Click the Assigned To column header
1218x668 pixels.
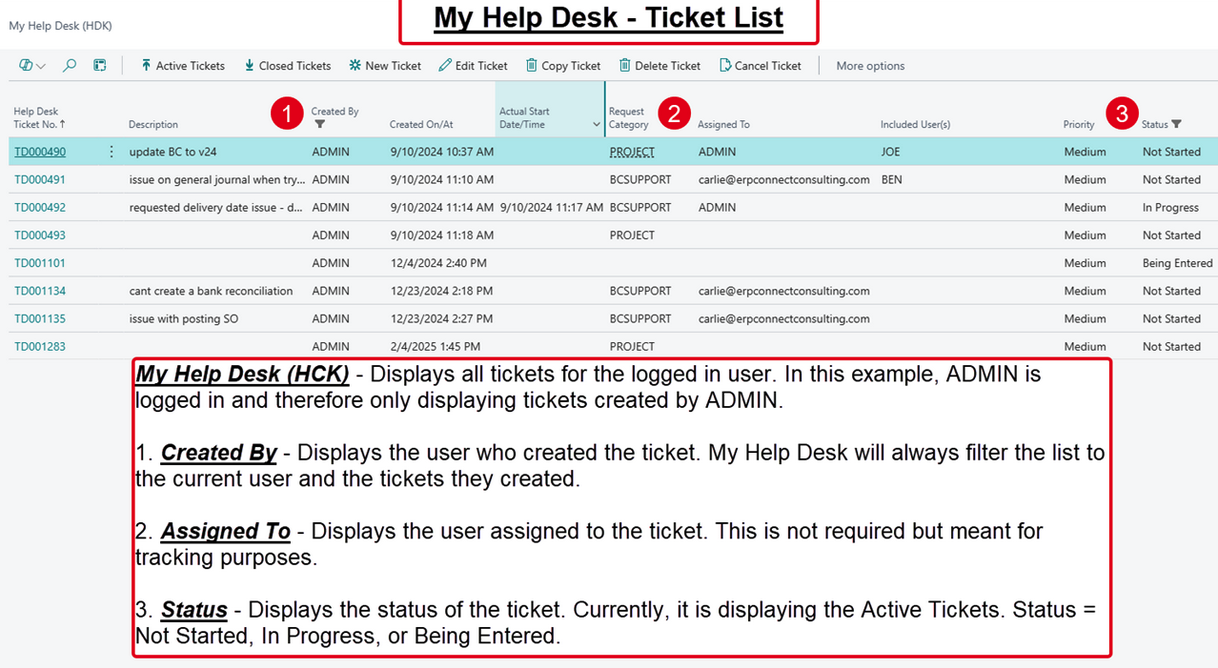(x=723, y=125)
